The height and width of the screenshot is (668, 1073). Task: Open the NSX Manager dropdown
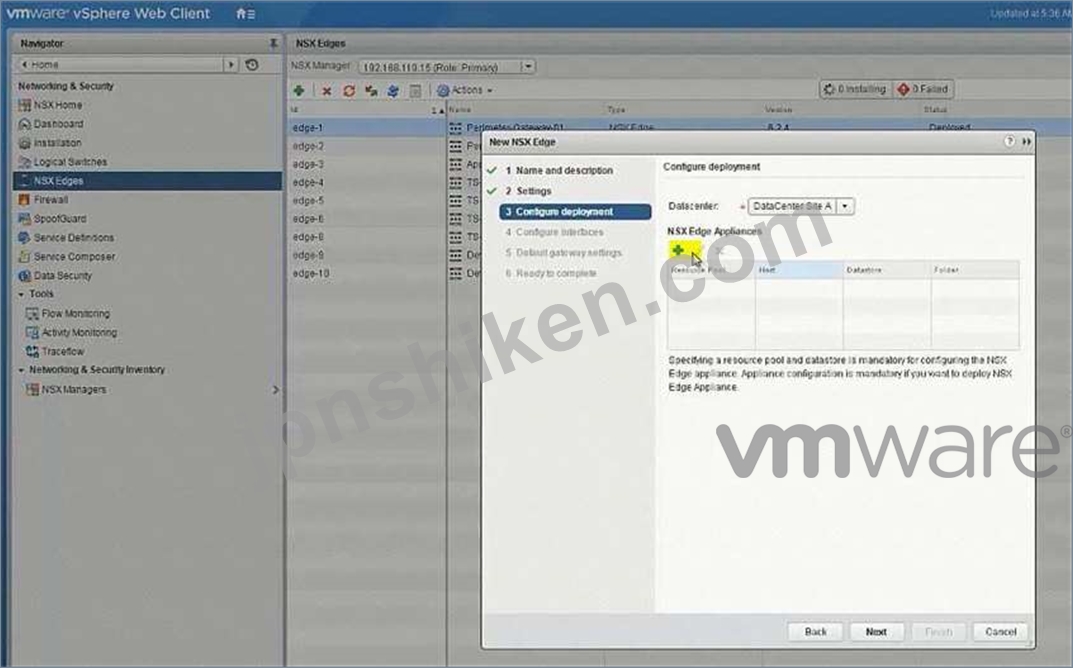528,66
